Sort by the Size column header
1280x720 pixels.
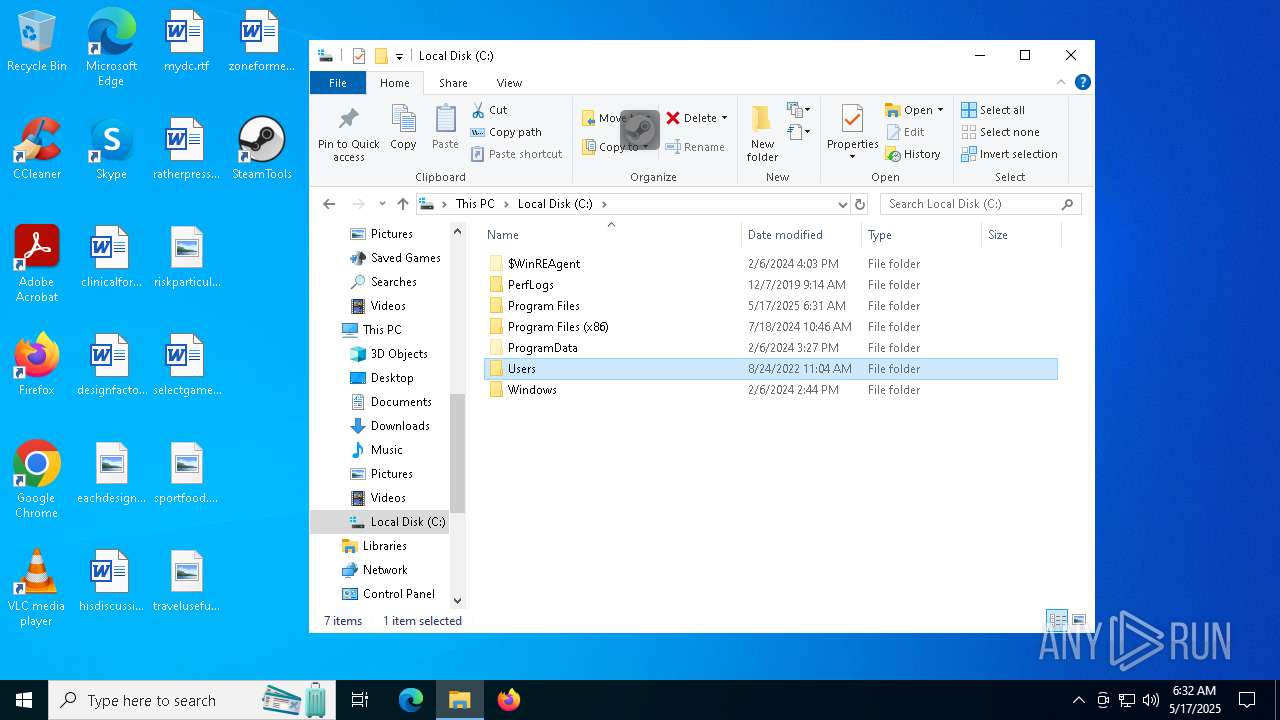(x=1021, y=235)
